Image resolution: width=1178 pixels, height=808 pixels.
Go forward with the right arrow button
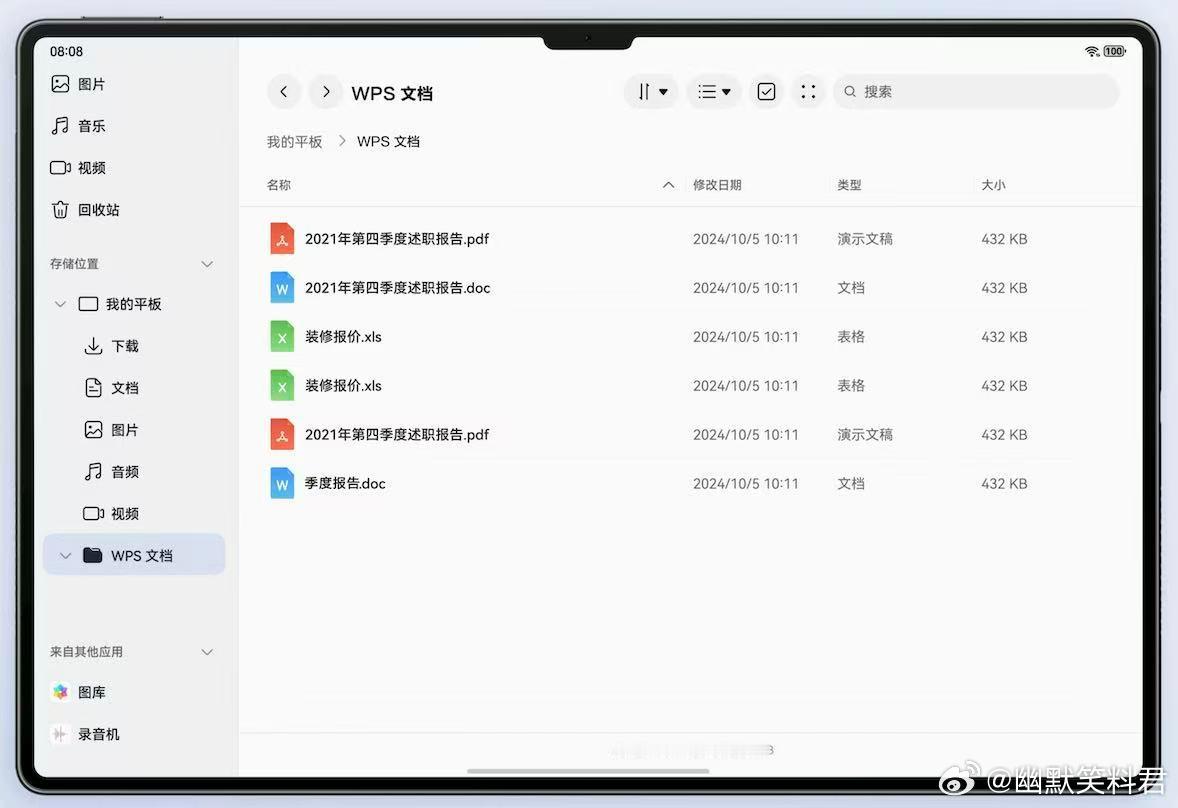(325, 92)
